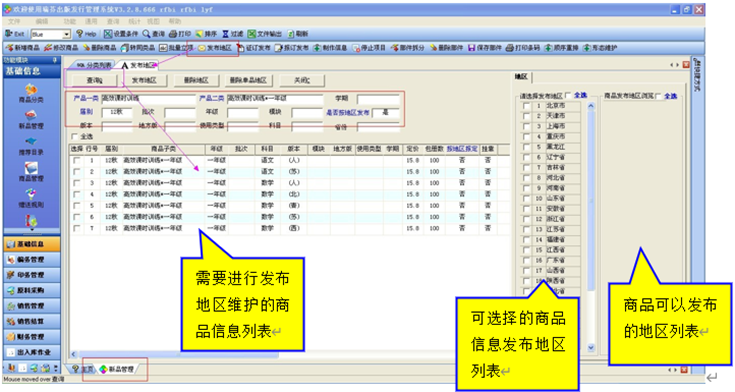Open 商品分类 in the sidebar

point(31,93)
